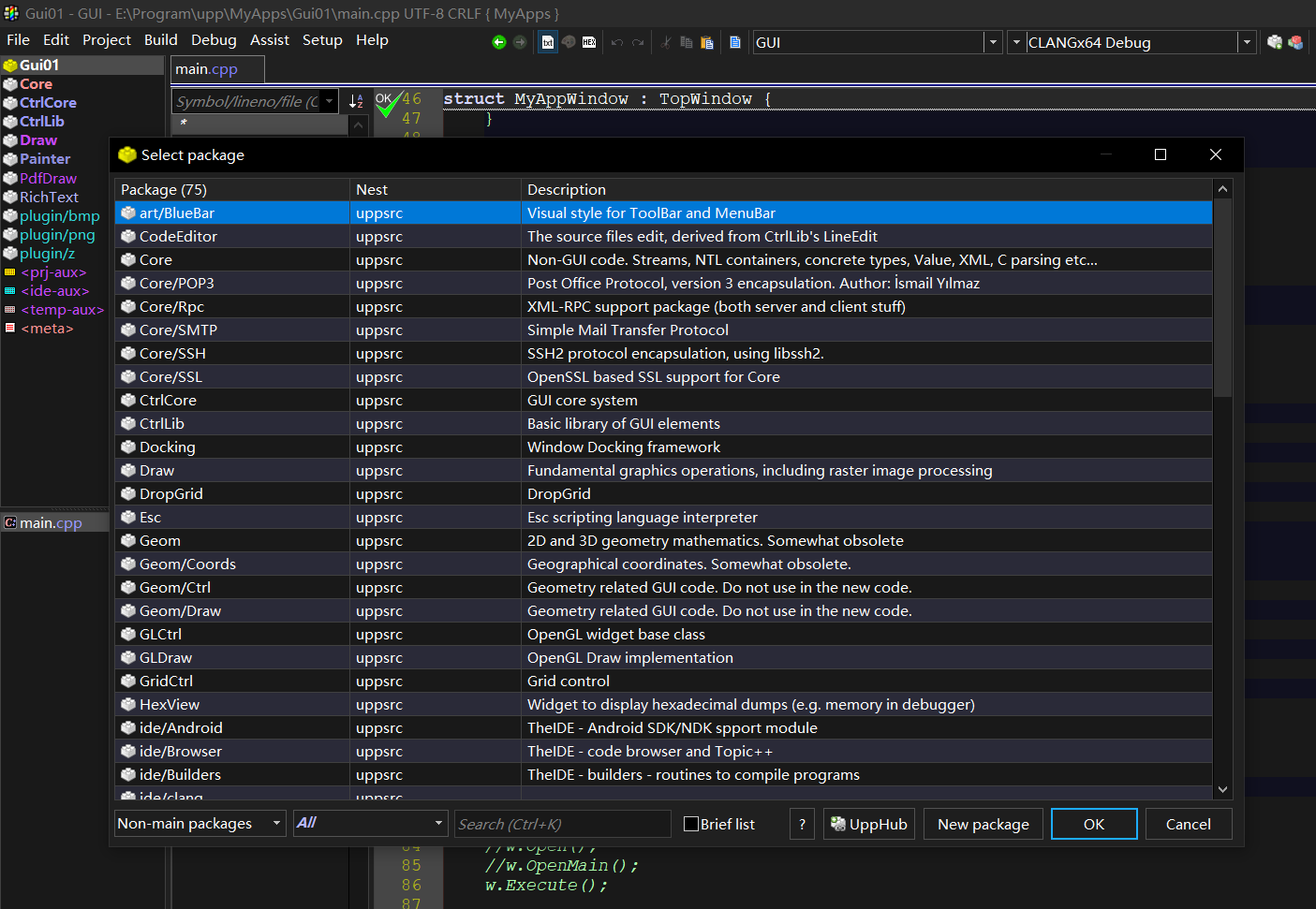Click the green back navigation arrow
Screen dimensions: 1316x909
coord(498,42)
